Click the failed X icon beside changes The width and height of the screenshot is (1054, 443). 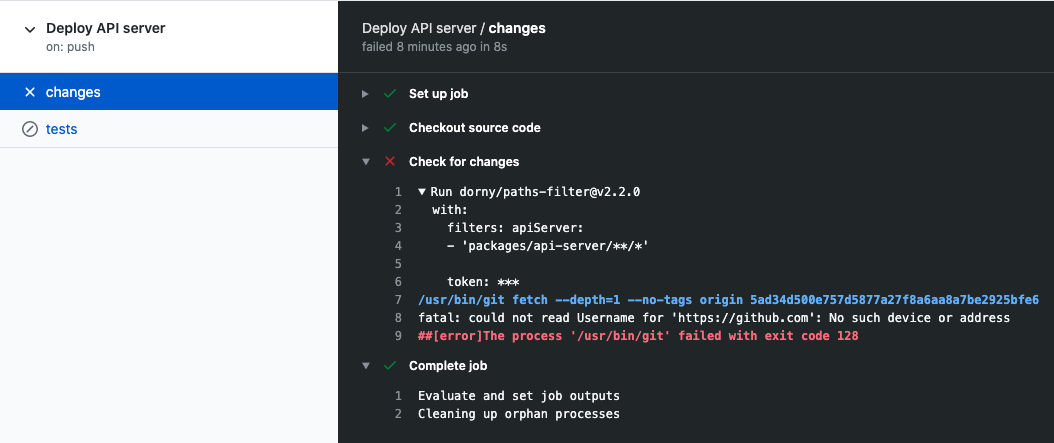(30, 92)
